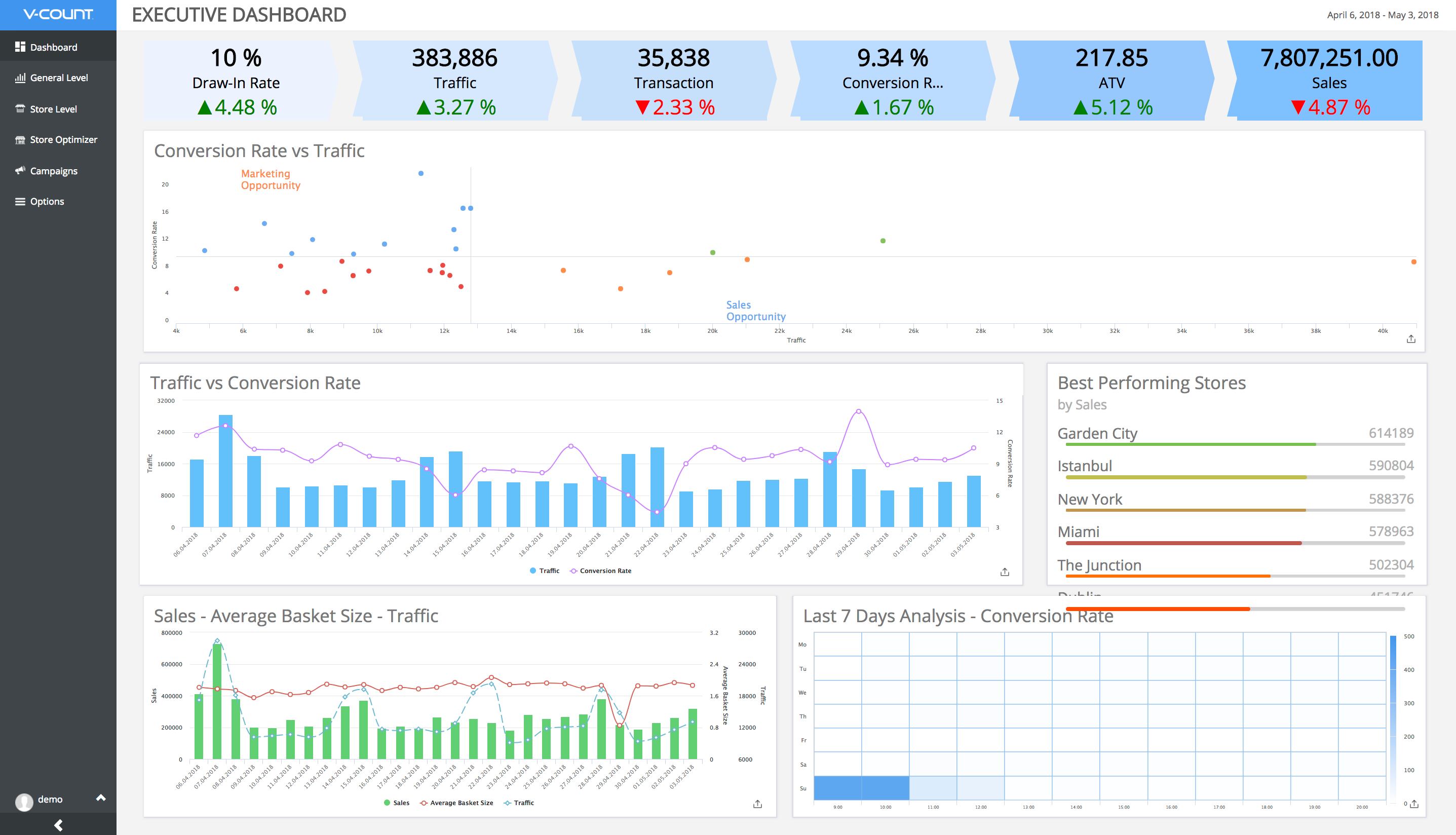Click the Options hamburger icon
The width and height of the screenshot is (1456, 835).
[20, 201]
